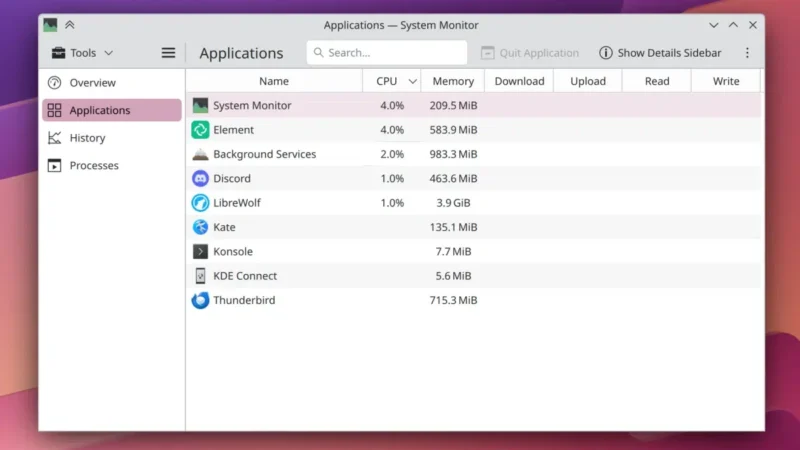Select Applications in the sidebar
The image size is (800, 450).
(x=112, y=110)
